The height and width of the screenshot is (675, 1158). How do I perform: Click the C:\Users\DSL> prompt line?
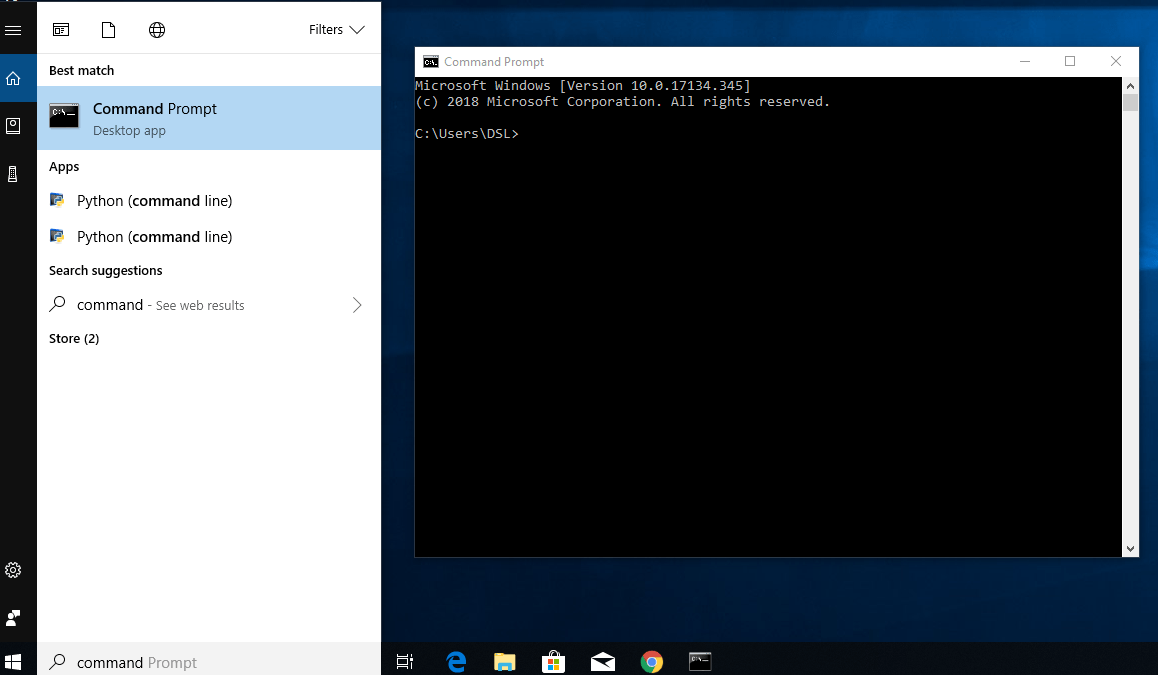pyautogui.click(x=467, y=134)
